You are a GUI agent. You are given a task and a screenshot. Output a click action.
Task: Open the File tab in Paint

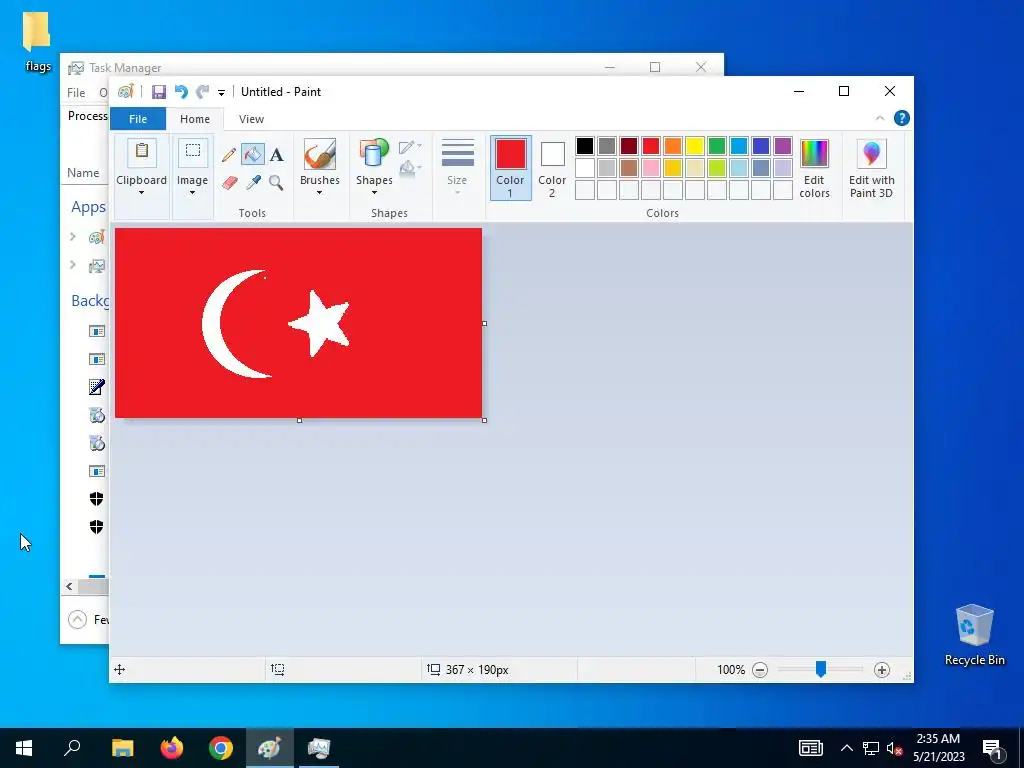pyautogui.click(x=138, y=119)
